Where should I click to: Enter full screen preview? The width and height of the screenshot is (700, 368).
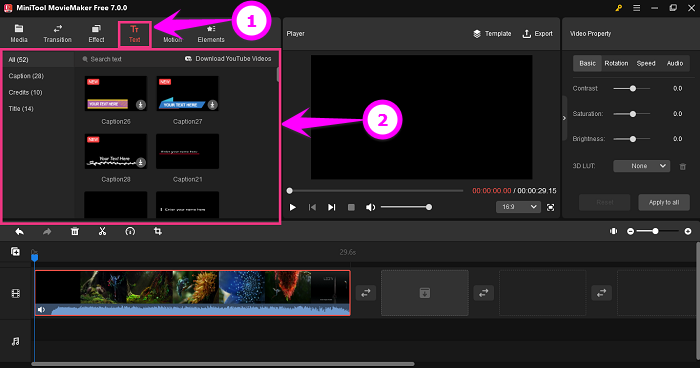click(550, 207)
